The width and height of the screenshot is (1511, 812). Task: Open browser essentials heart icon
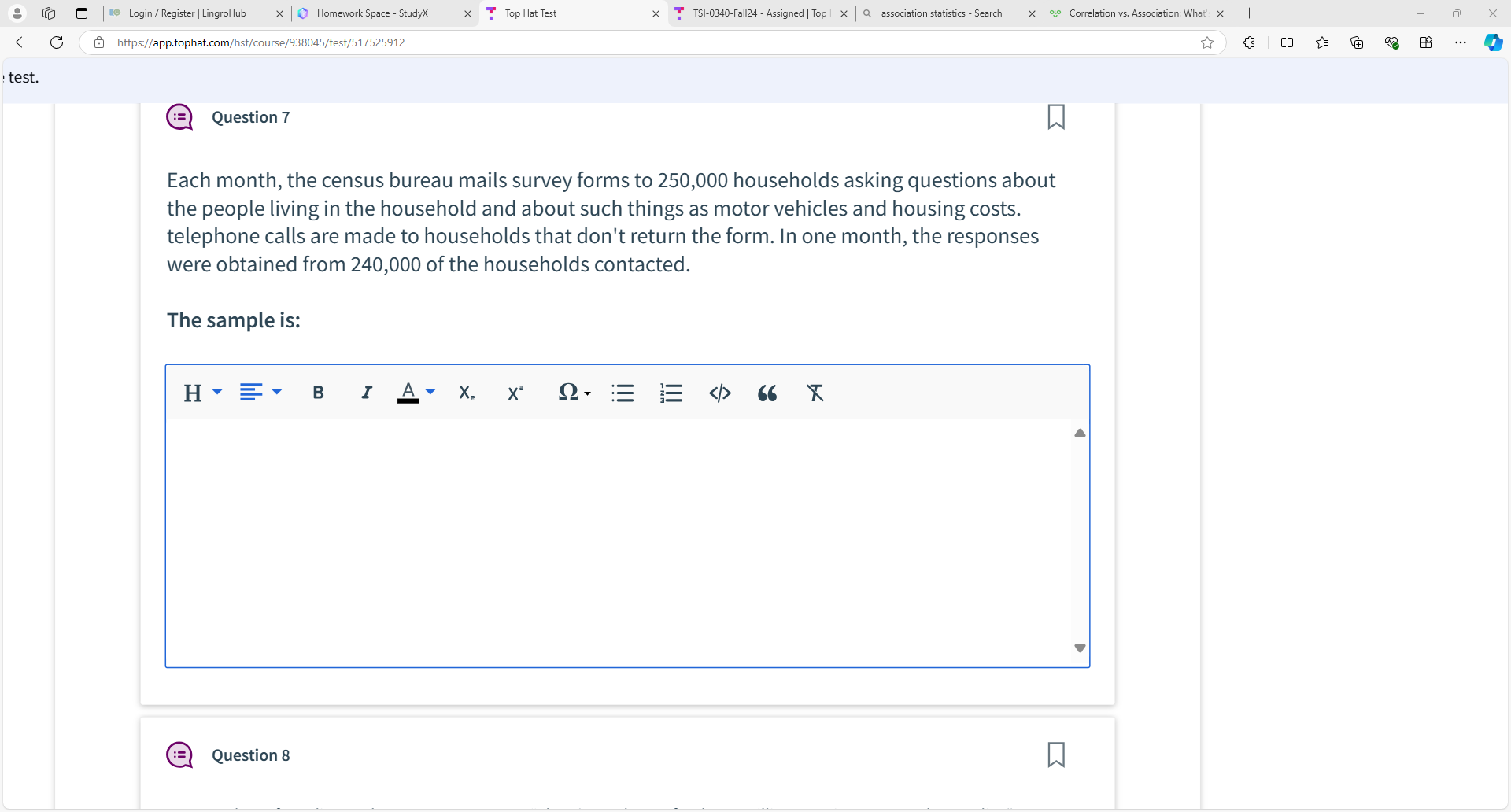1391,42
